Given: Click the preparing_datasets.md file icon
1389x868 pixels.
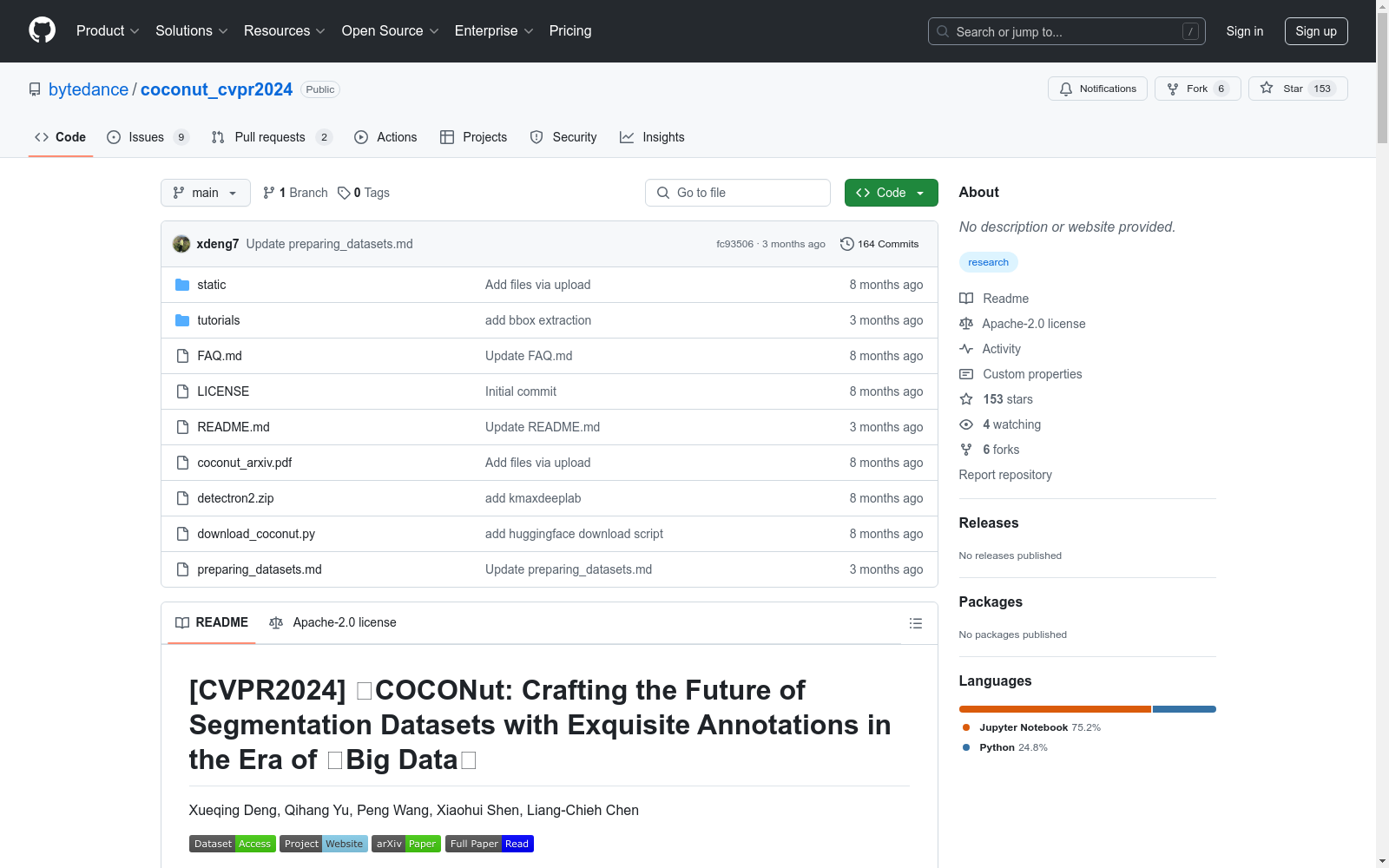Looking at the screenshot, I should coord(182,569).
